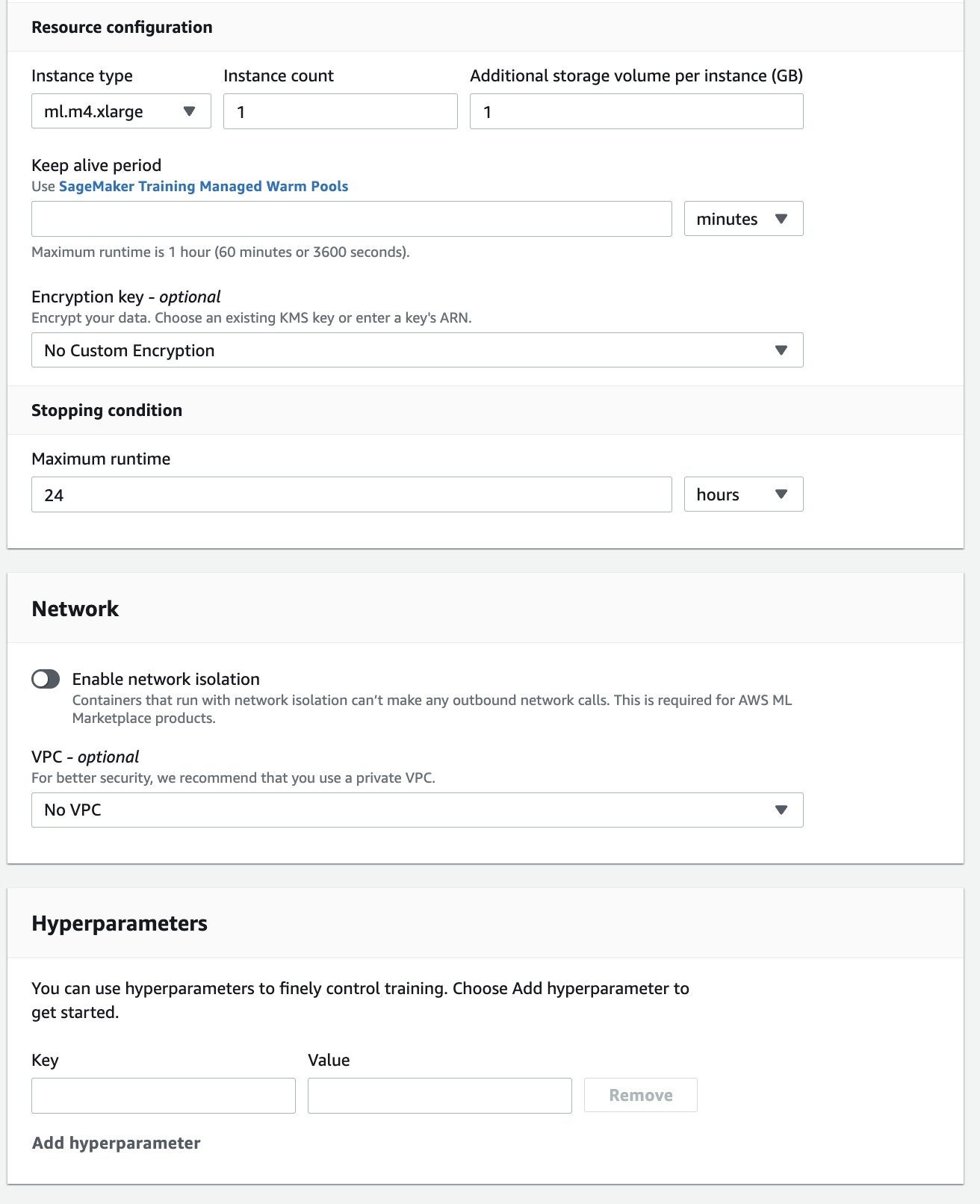
Task: Click the Additional storage volume field
Action: [x=636, y=111]
